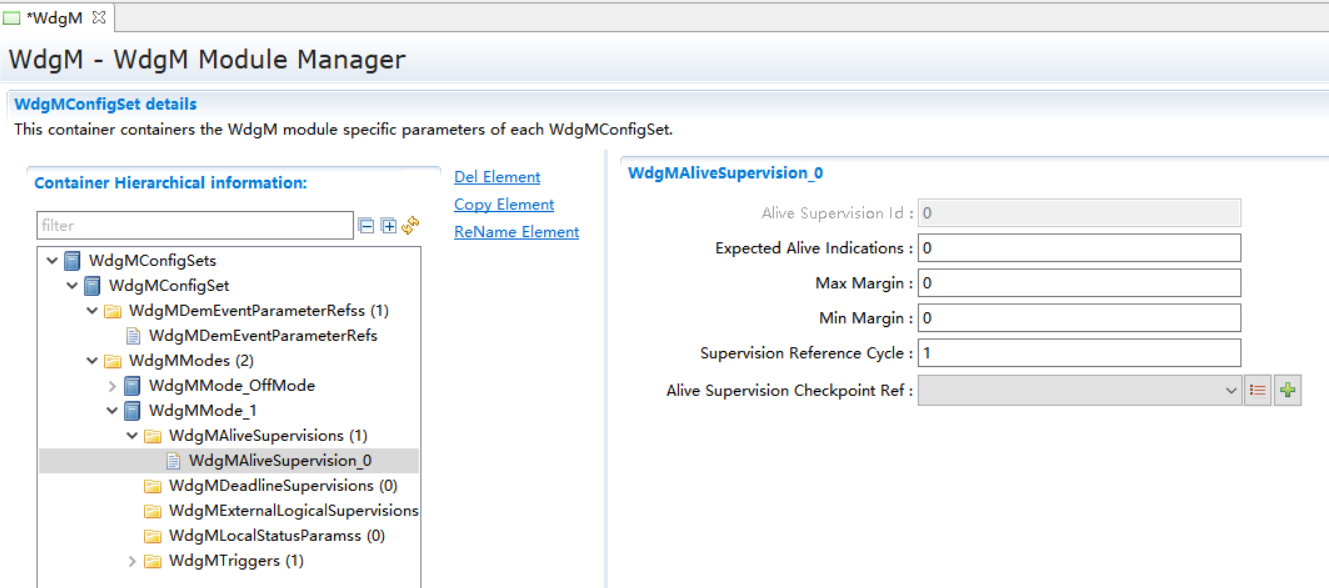The width and height of the screenshot is (1329, 588).
Task: Click the Expected Alive Indications field
Action: click(x=1079, y=248)
